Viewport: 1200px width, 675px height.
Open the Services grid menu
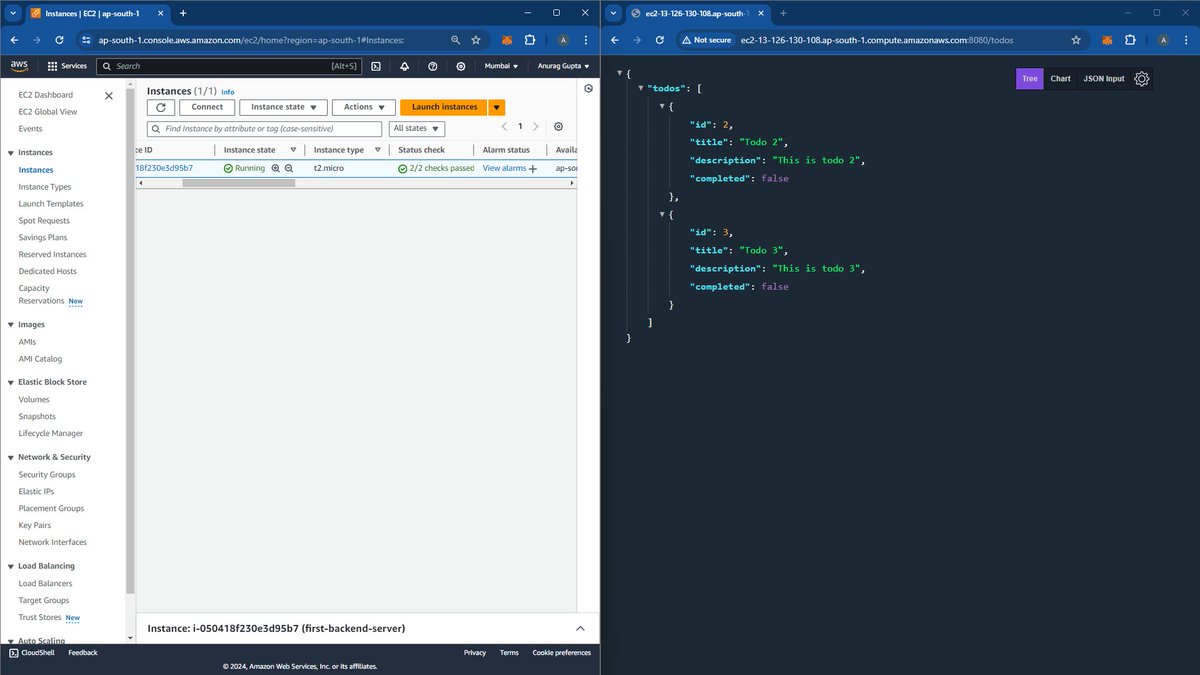[x=67, y=66]
